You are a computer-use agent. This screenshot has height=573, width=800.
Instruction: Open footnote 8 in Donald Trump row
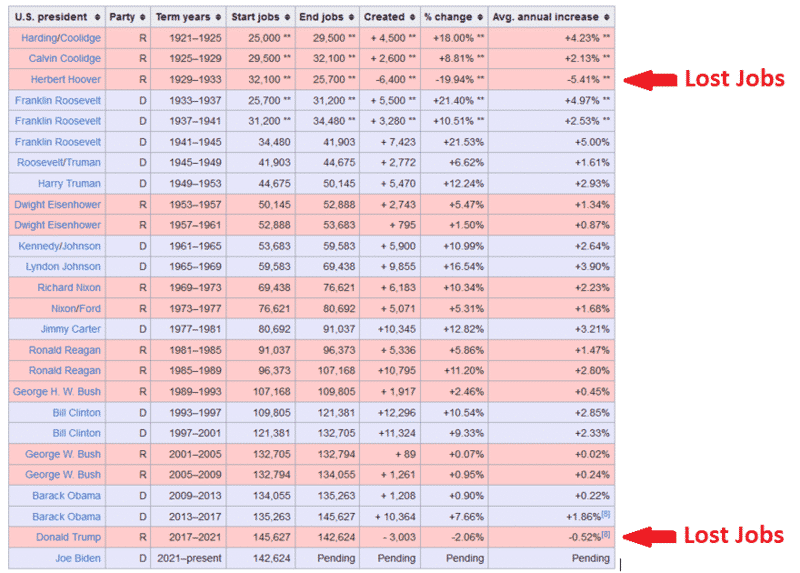[605, 535]
